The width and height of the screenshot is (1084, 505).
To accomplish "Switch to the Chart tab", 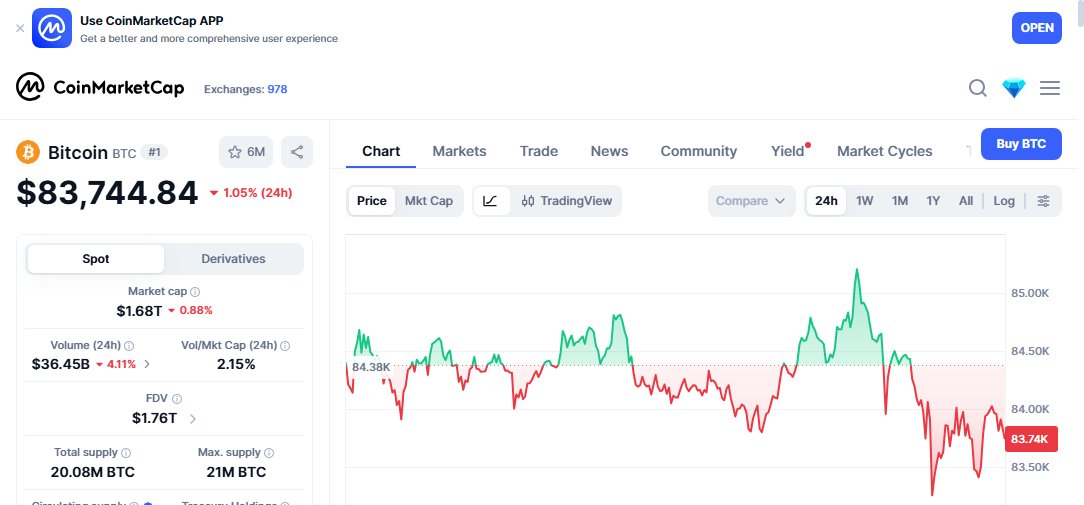I will (381, 151).
